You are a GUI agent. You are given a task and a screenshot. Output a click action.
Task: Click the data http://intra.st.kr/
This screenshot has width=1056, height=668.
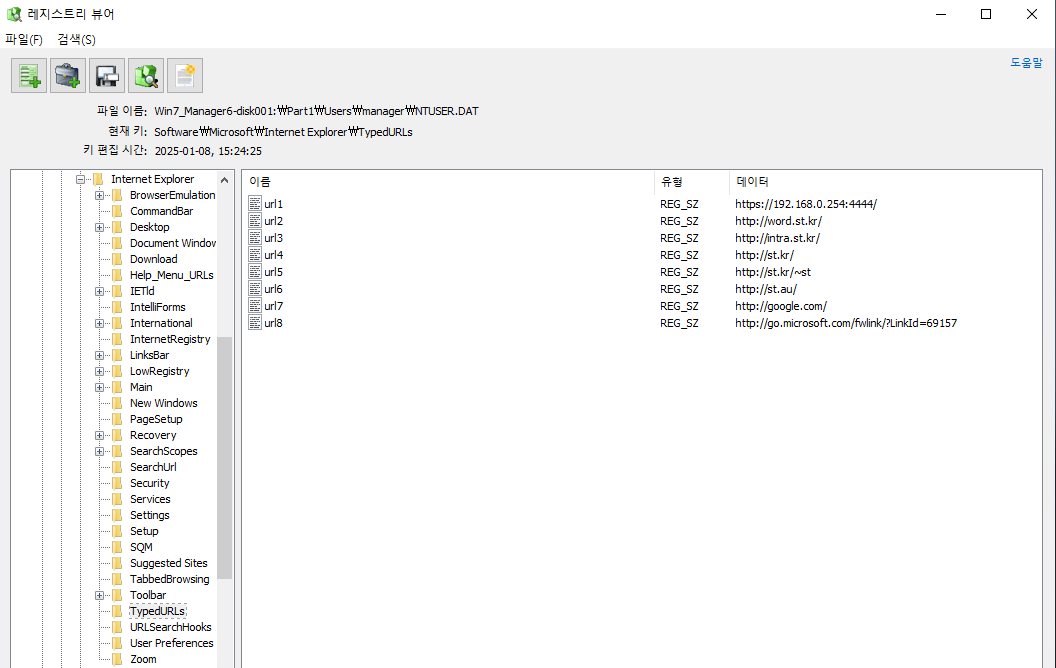click(777, 238)
